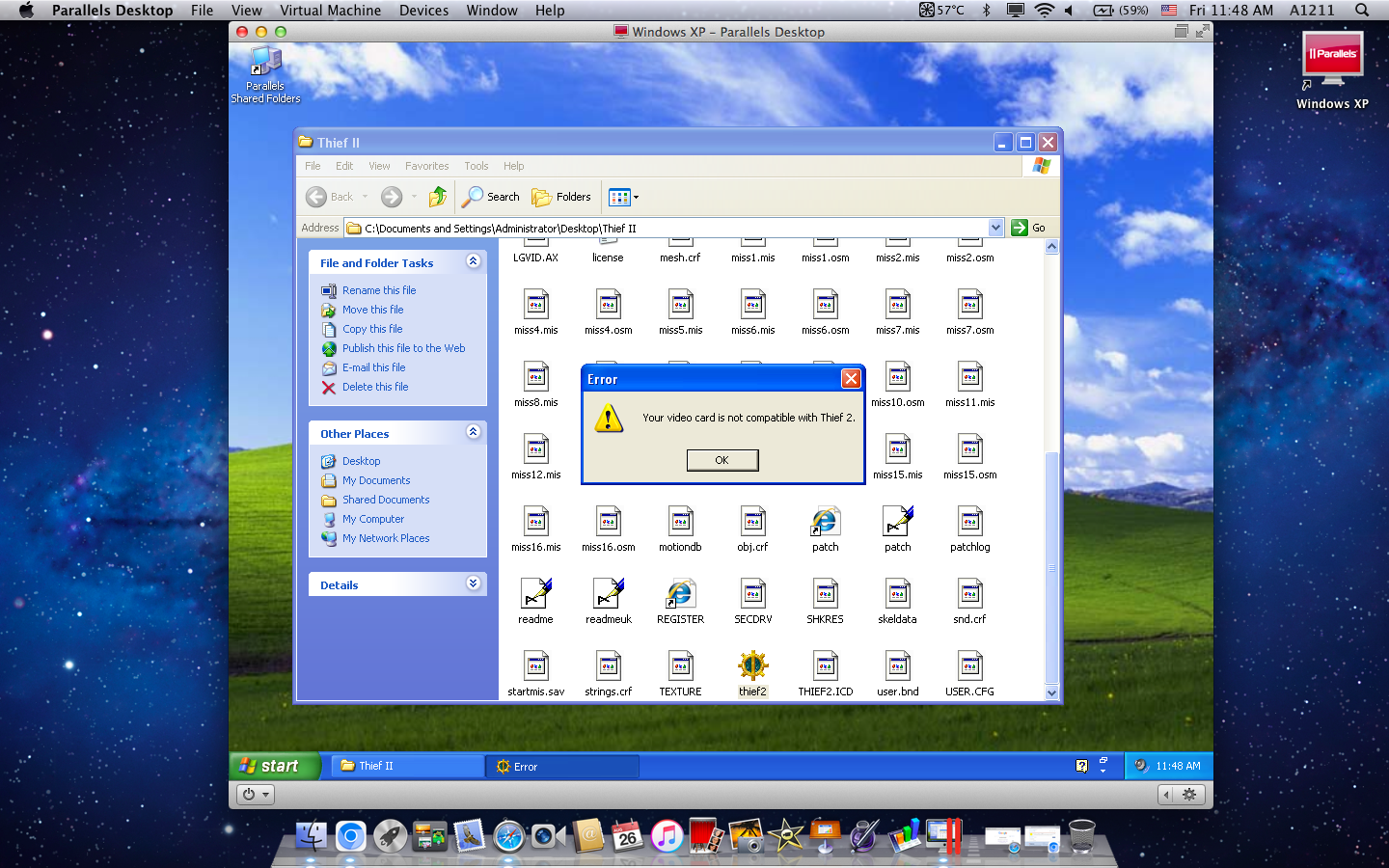Click the Back navigation arrow
This screenshot has height=868, width=1389.
316,197
